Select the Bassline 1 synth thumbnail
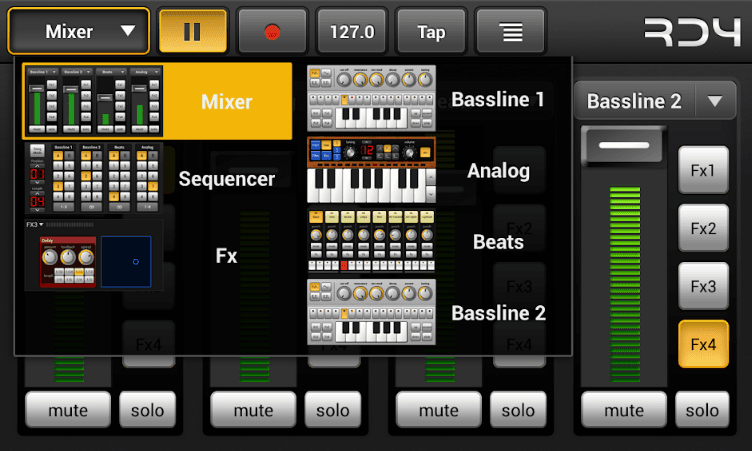 pyautogui.click(x=372, y=99)
